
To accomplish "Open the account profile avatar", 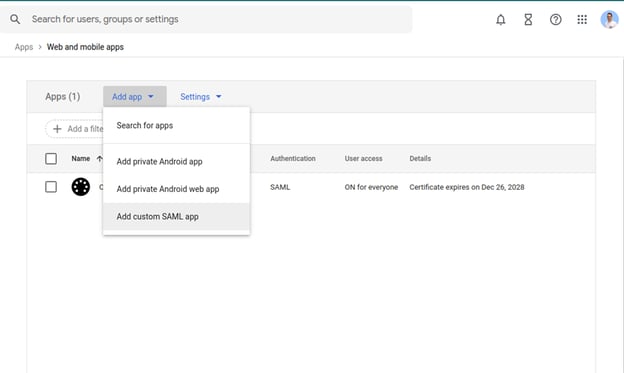I will (x=609, y=20).
